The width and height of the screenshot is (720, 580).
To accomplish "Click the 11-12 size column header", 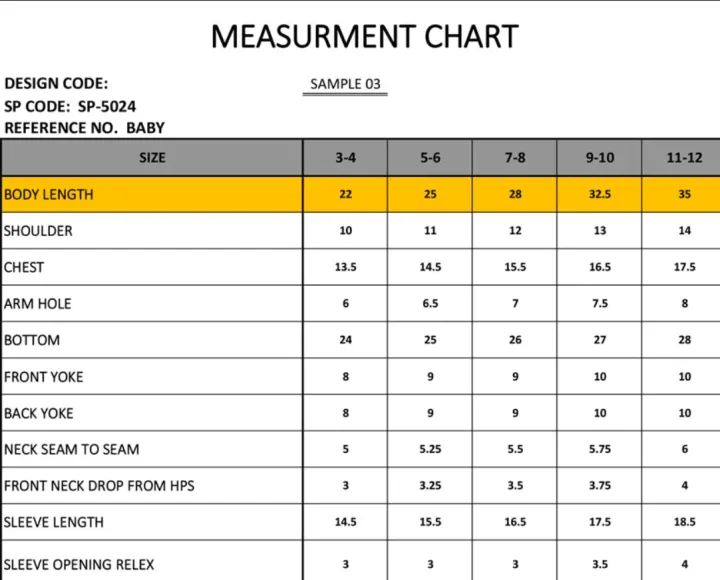I will tap(684, 158).
